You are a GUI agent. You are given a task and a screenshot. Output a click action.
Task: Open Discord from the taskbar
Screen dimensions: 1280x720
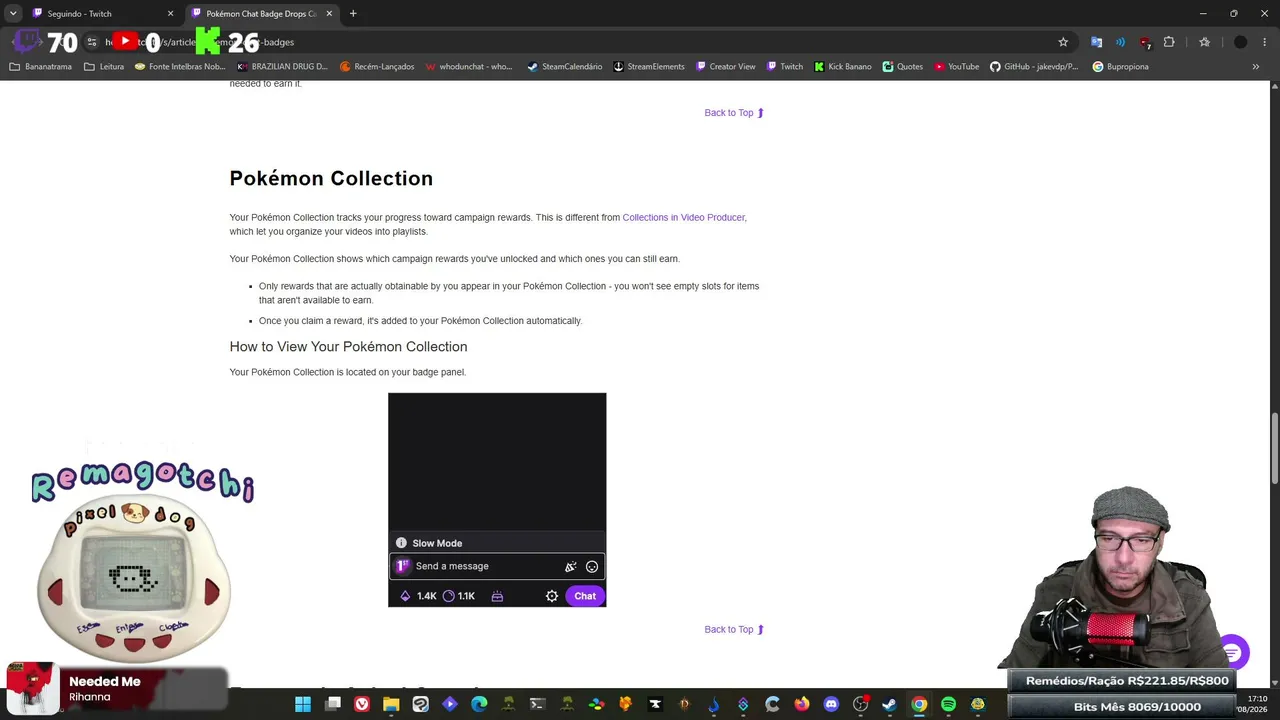831,704
